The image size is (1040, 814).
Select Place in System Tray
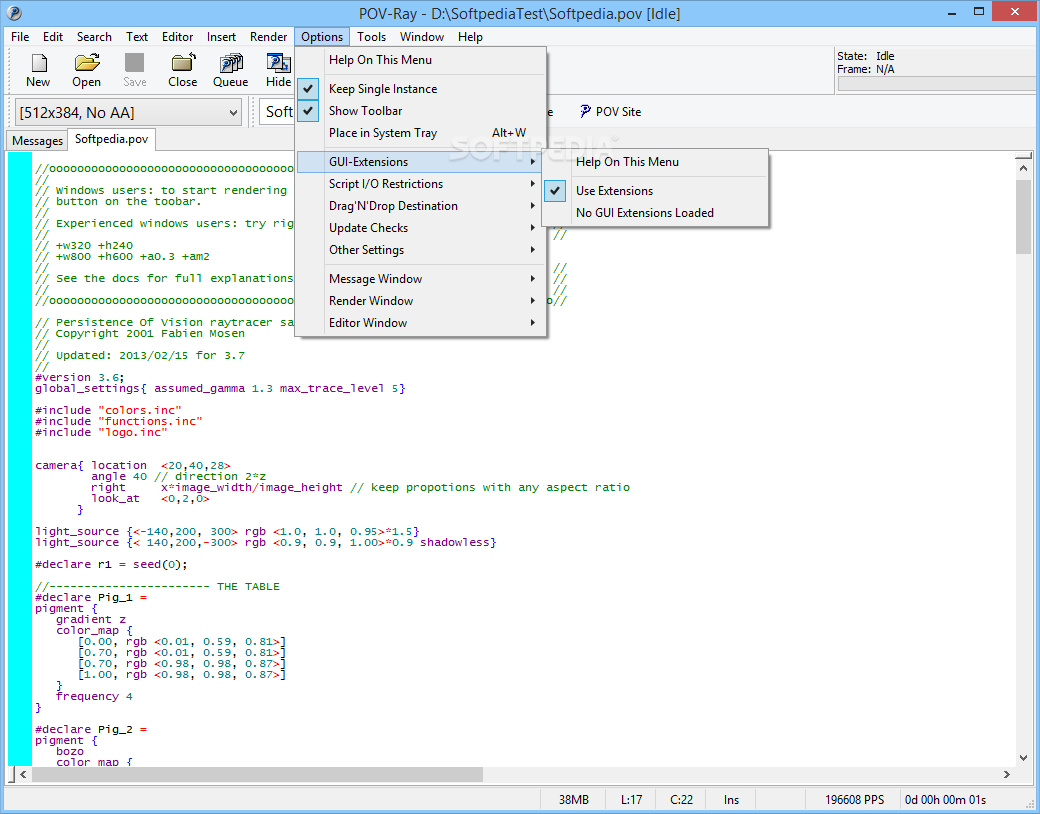(382, 133)
